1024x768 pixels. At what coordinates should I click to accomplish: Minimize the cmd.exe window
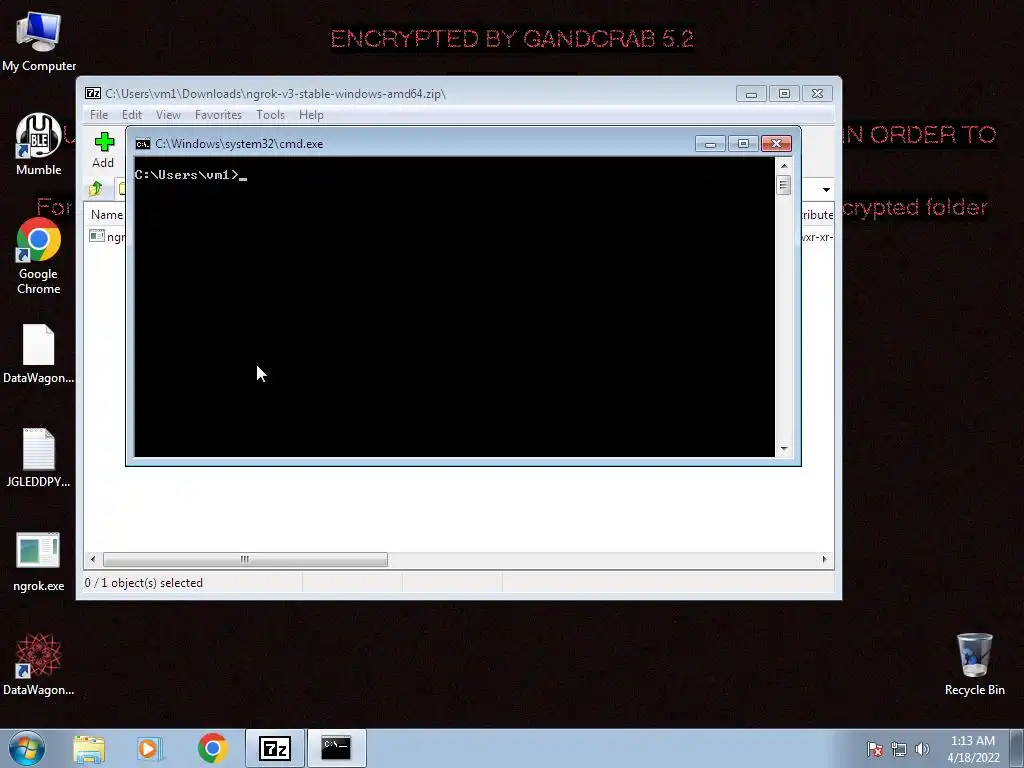710,144
